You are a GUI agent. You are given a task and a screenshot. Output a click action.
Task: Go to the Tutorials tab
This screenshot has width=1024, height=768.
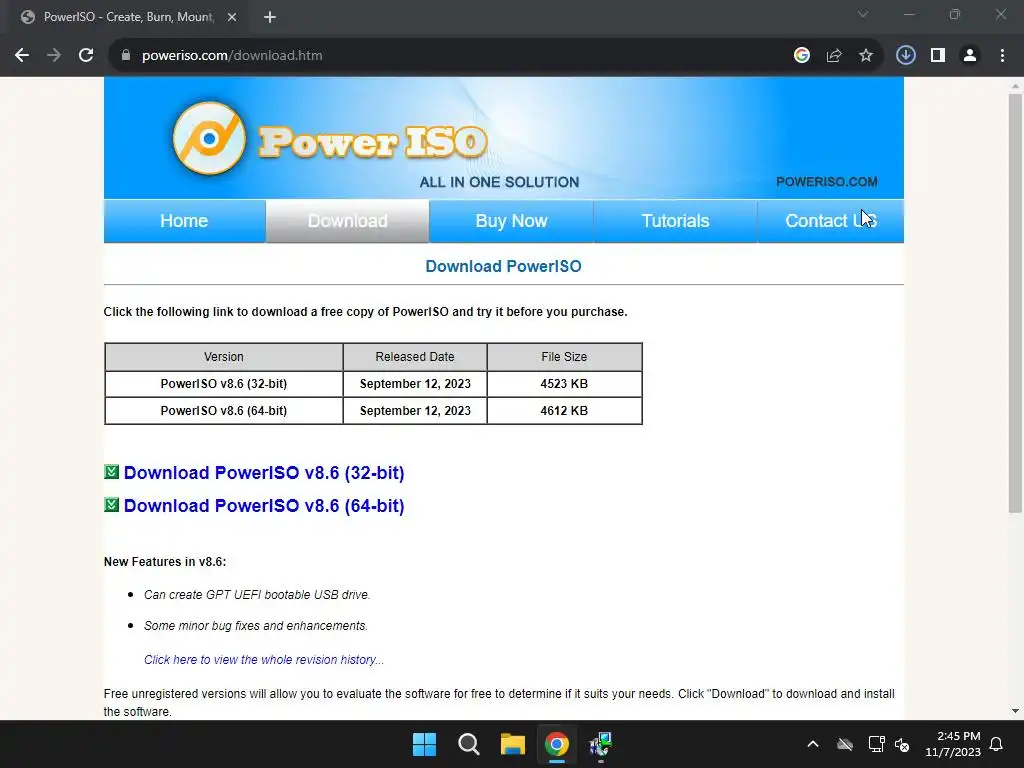(675, 221)
